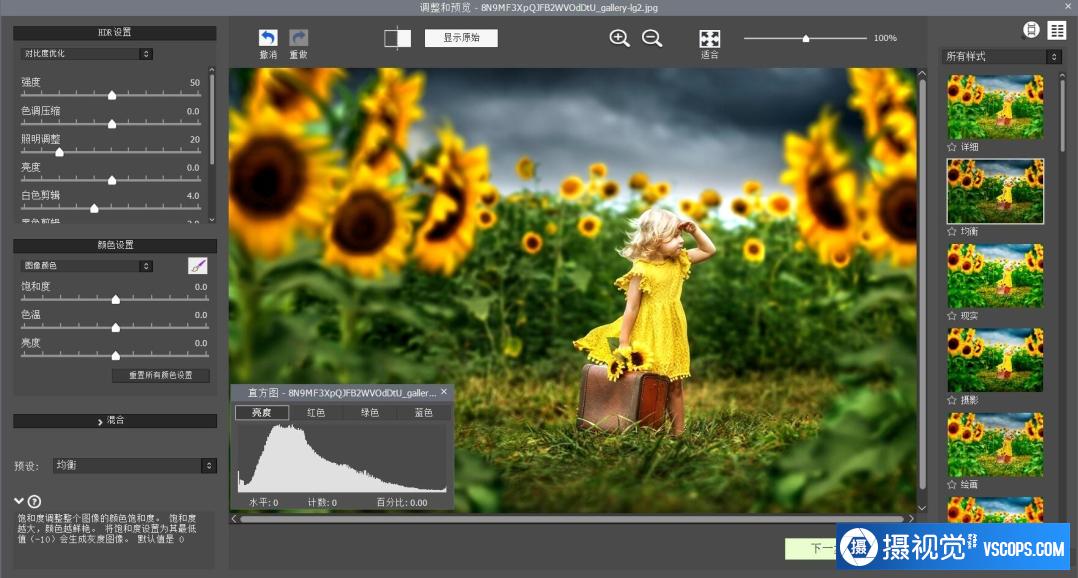Switch histogram to 蓝色 tab
1078x578 pixels.
pos(424,412)
